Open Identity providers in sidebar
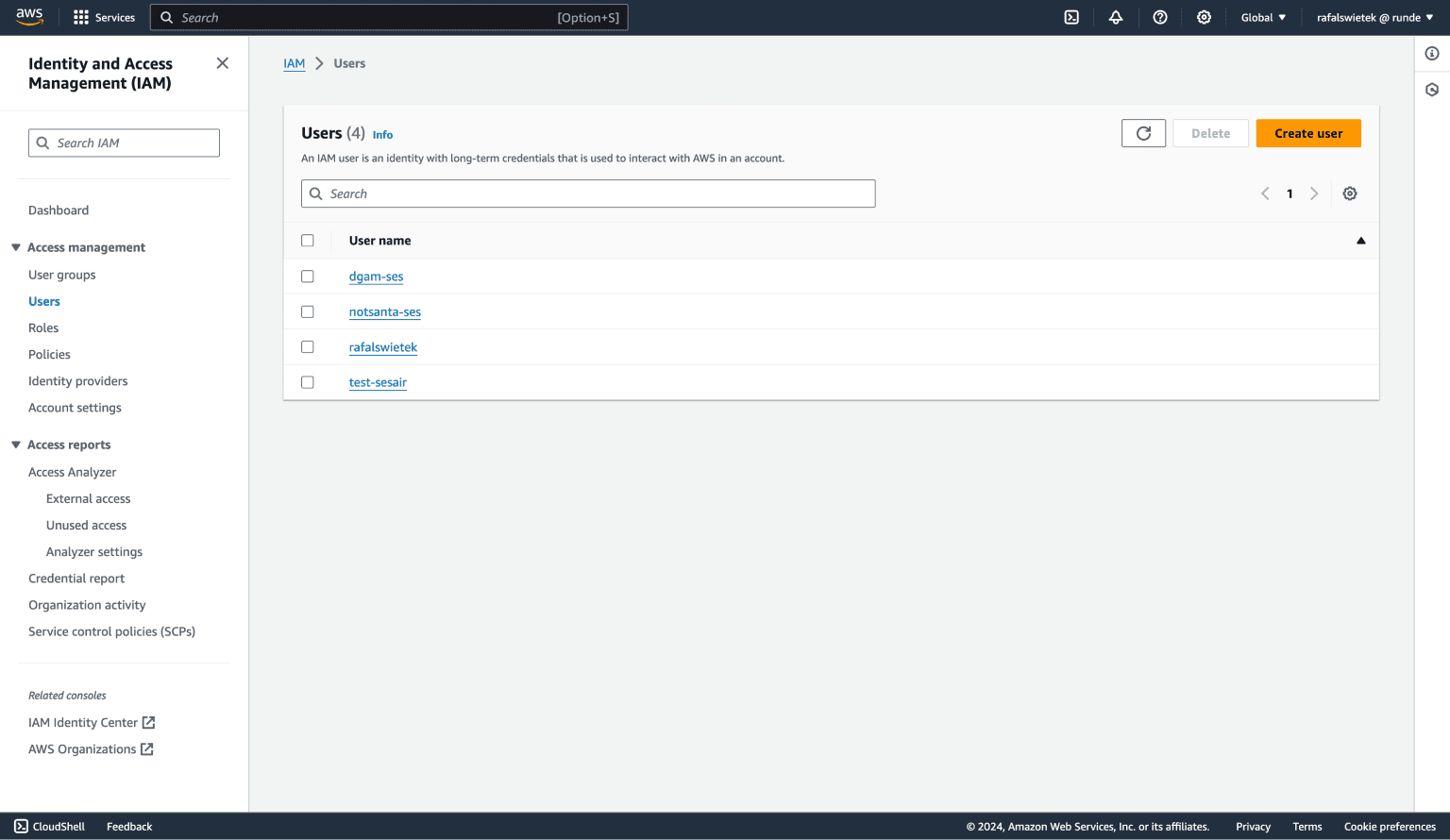 tap(78, 380)
